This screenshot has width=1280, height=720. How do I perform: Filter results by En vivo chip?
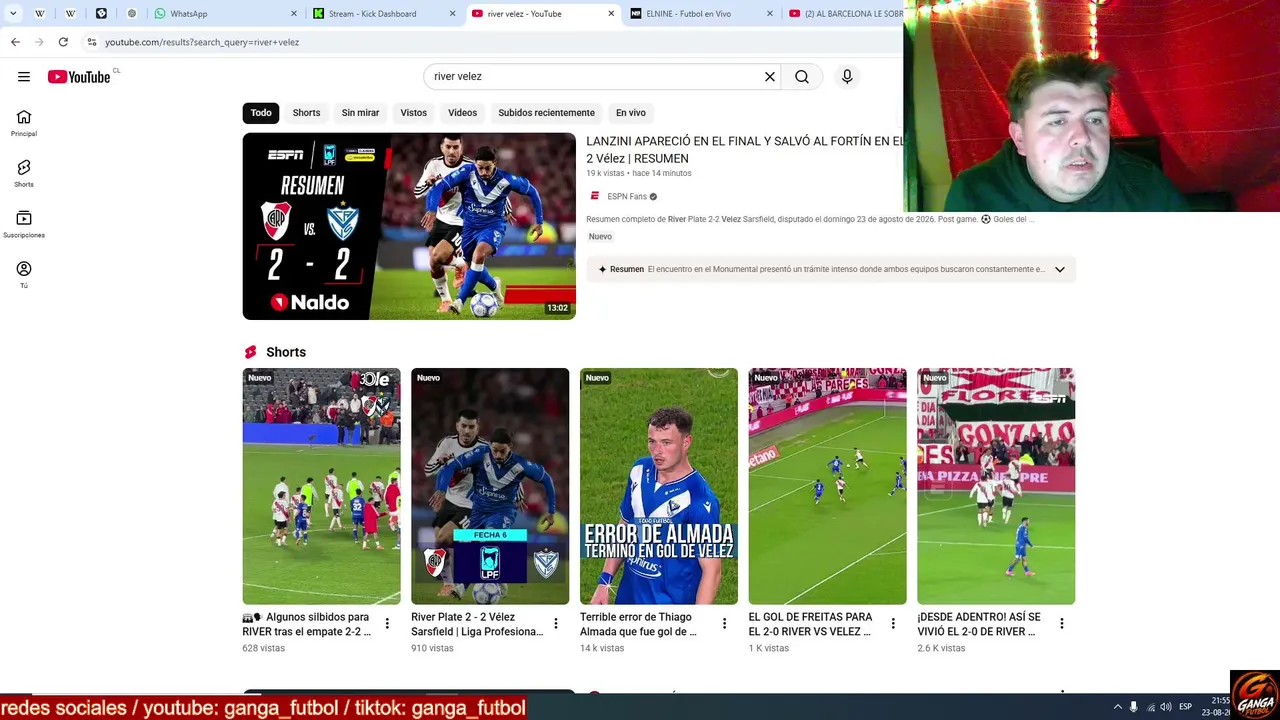(x=630, y=113)
